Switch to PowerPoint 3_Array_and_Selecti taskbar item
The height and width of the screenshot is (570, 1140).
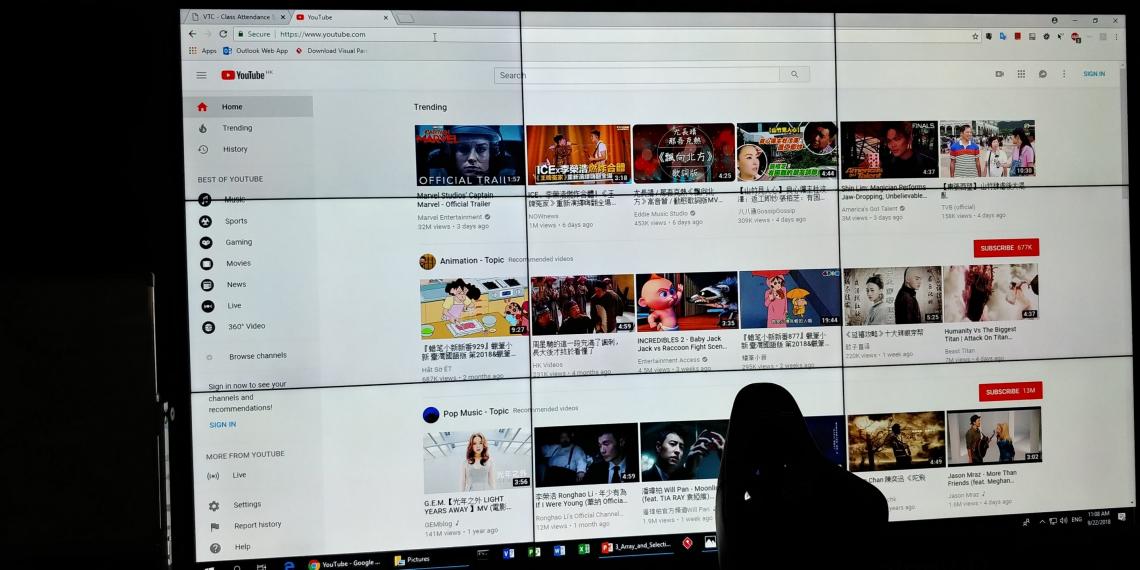coord(638,547)
